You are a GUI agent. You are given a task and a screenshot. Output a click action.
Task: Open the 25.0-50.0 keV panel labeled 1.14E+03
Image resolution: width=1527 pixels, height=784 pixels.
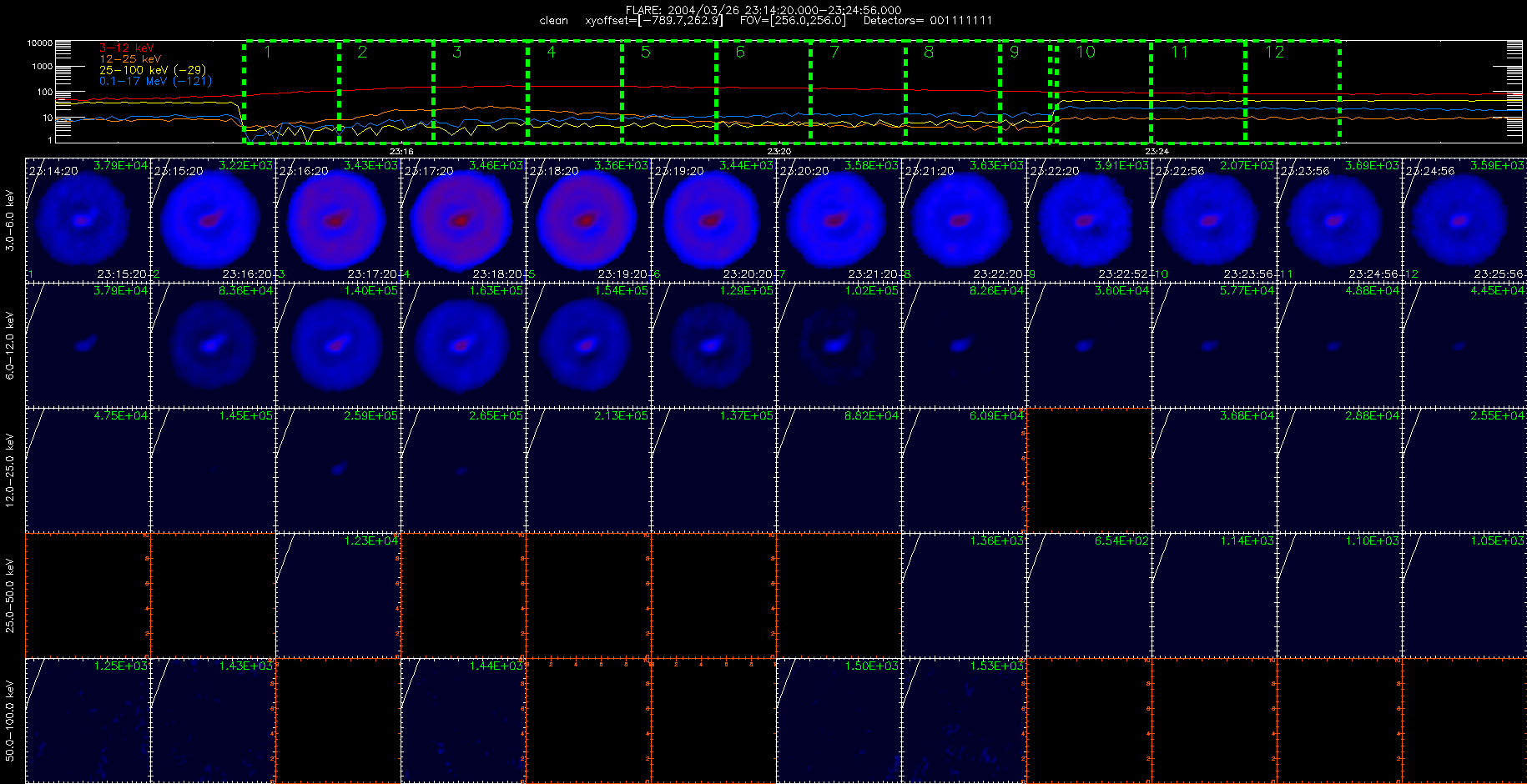[x=1214, y=596]
